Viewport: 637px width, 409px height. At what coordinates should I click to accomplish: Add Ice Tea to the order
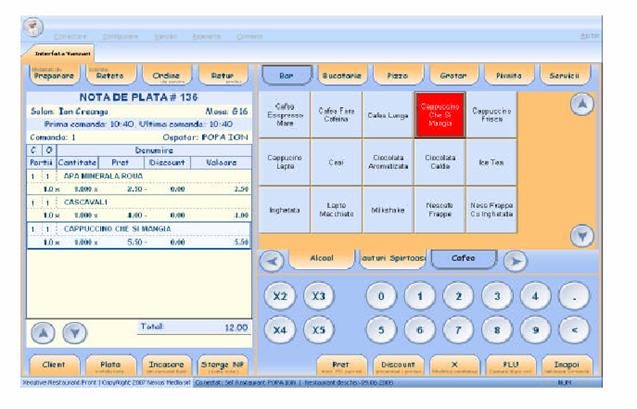(x=492, y=162)
